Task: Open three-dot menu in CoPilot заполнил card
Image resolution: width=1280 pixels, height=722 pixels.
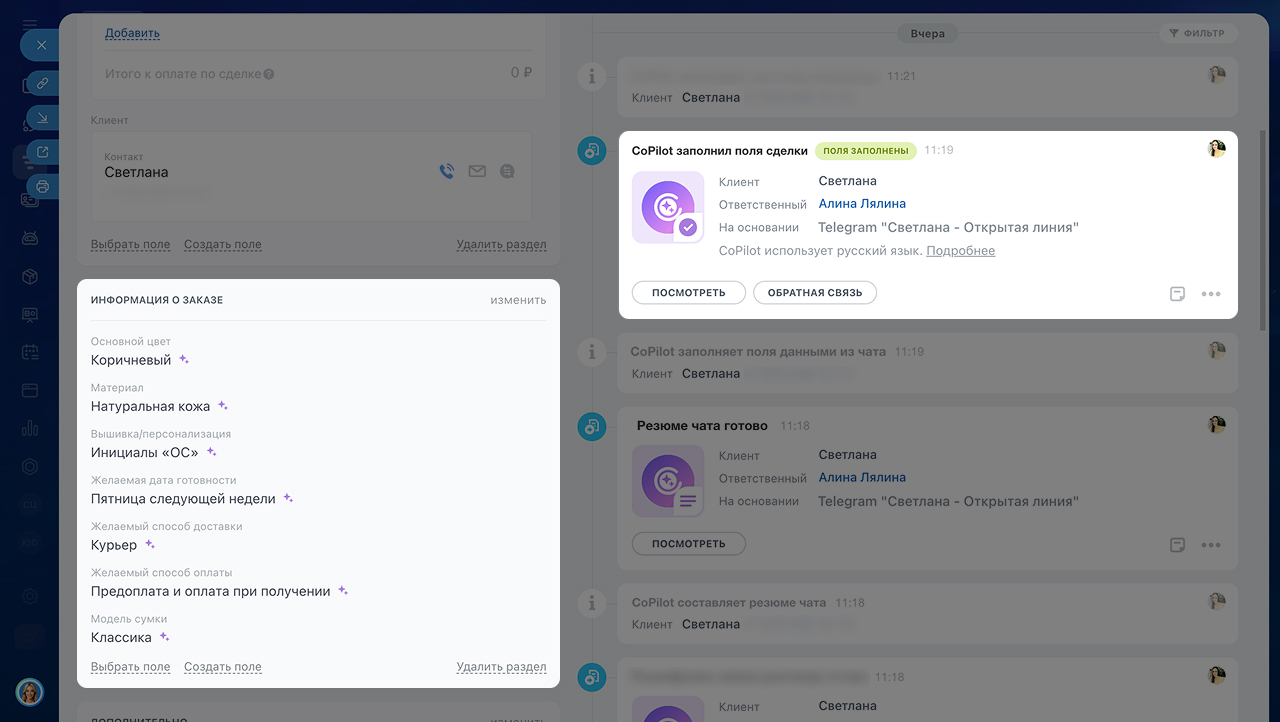Action: [1211, 294]
